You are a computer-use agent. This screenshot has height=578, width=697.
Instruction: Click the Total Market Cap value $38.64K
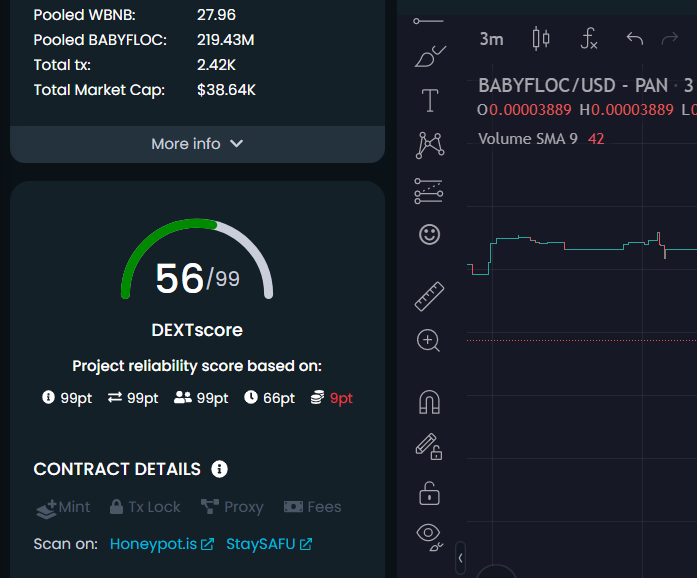(226, 90)
